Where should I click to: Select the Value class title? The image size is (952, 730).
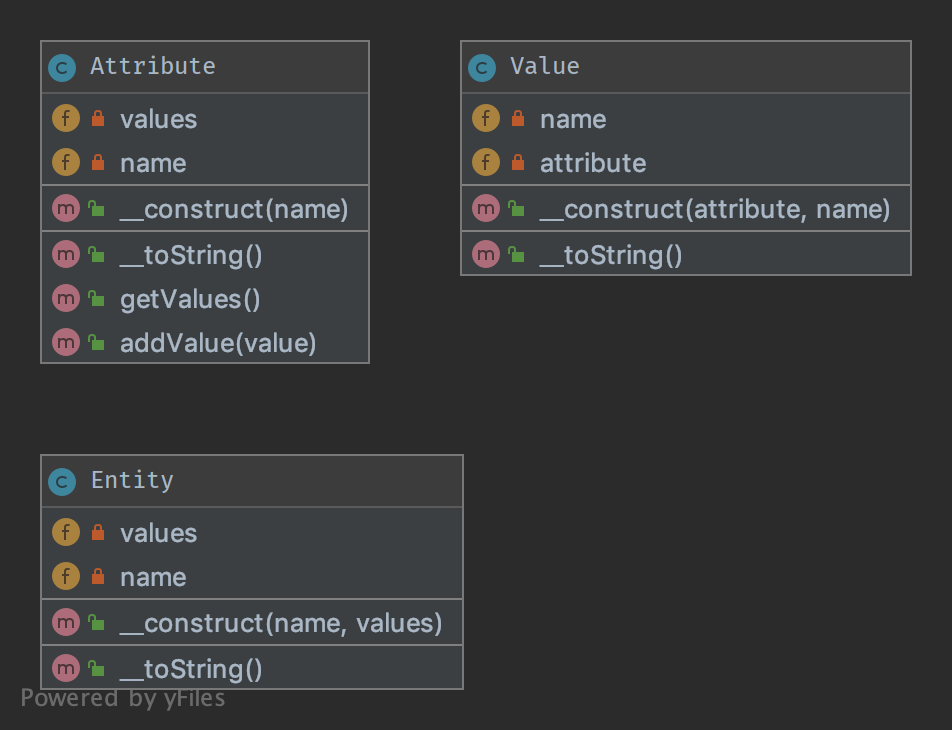pyautogui.click(x=545, y=66)
